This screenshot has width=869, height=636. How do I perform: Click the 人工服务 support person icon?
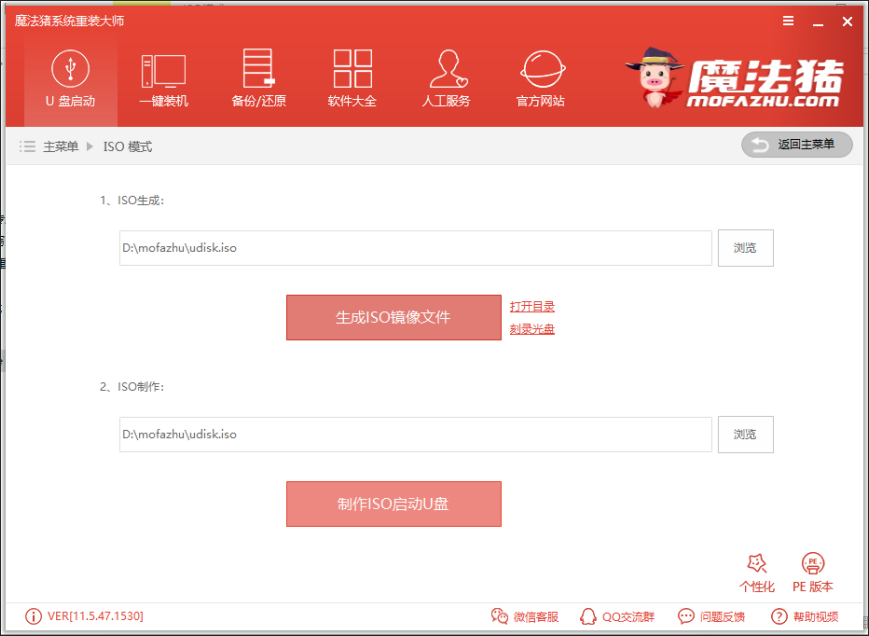pos(448,69)
